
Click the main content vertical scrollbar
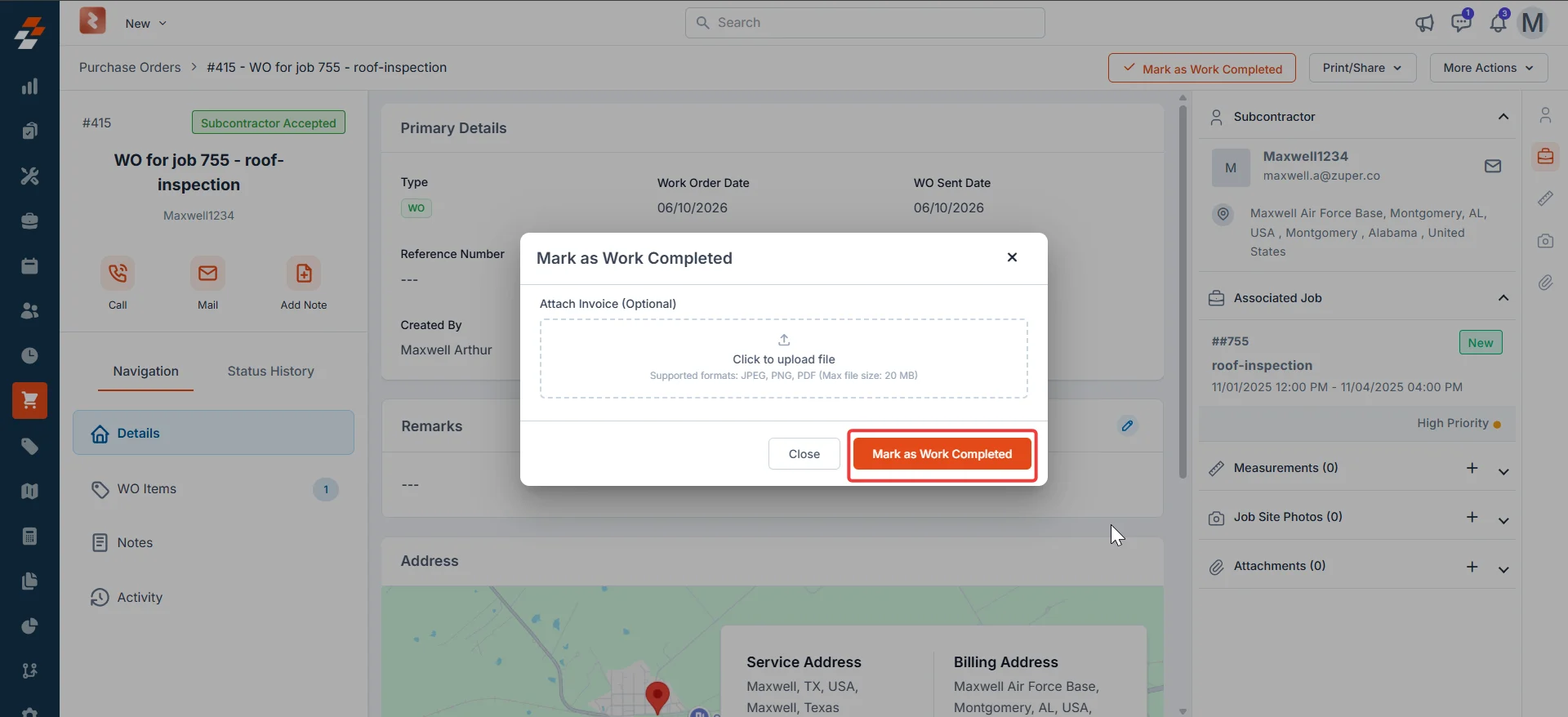point(1183,290)
